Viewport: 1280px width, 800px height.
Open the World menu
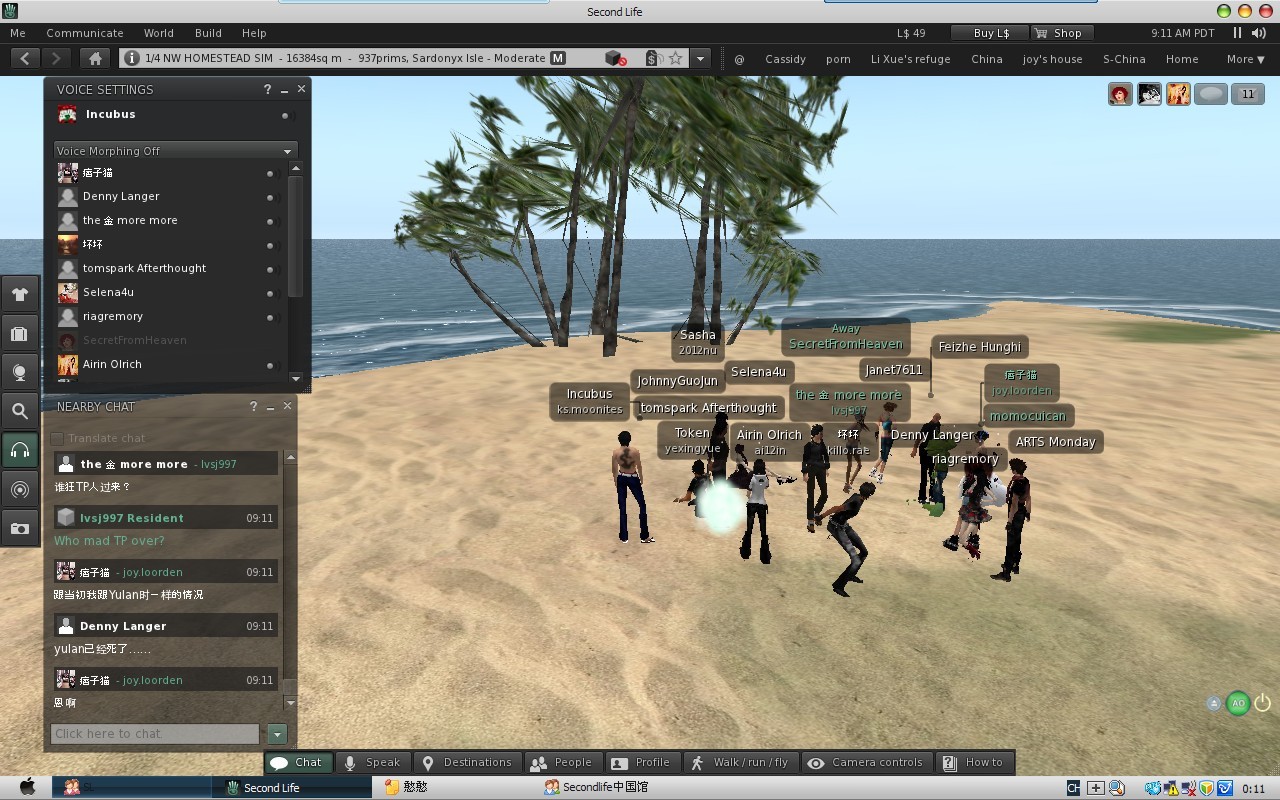159,33
